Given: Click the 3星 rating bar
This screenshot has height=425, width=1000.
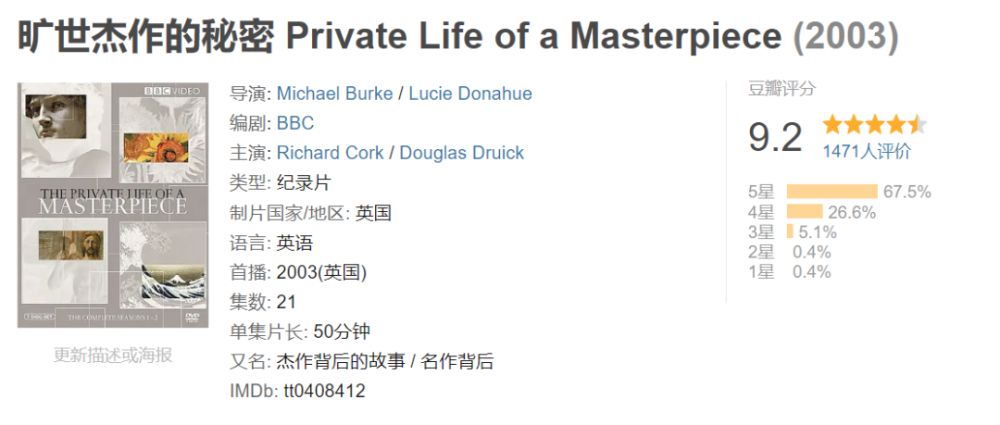Looking at the screenshot, I should [790, 232].
